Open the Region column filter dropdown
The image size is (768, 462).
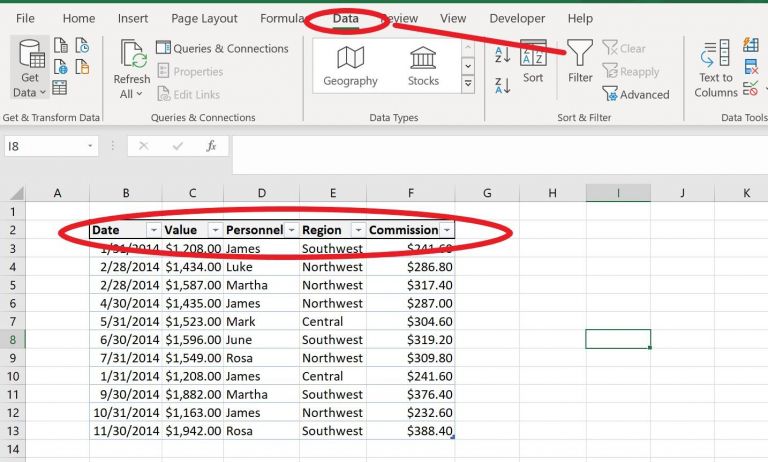[x=357, y=230]
